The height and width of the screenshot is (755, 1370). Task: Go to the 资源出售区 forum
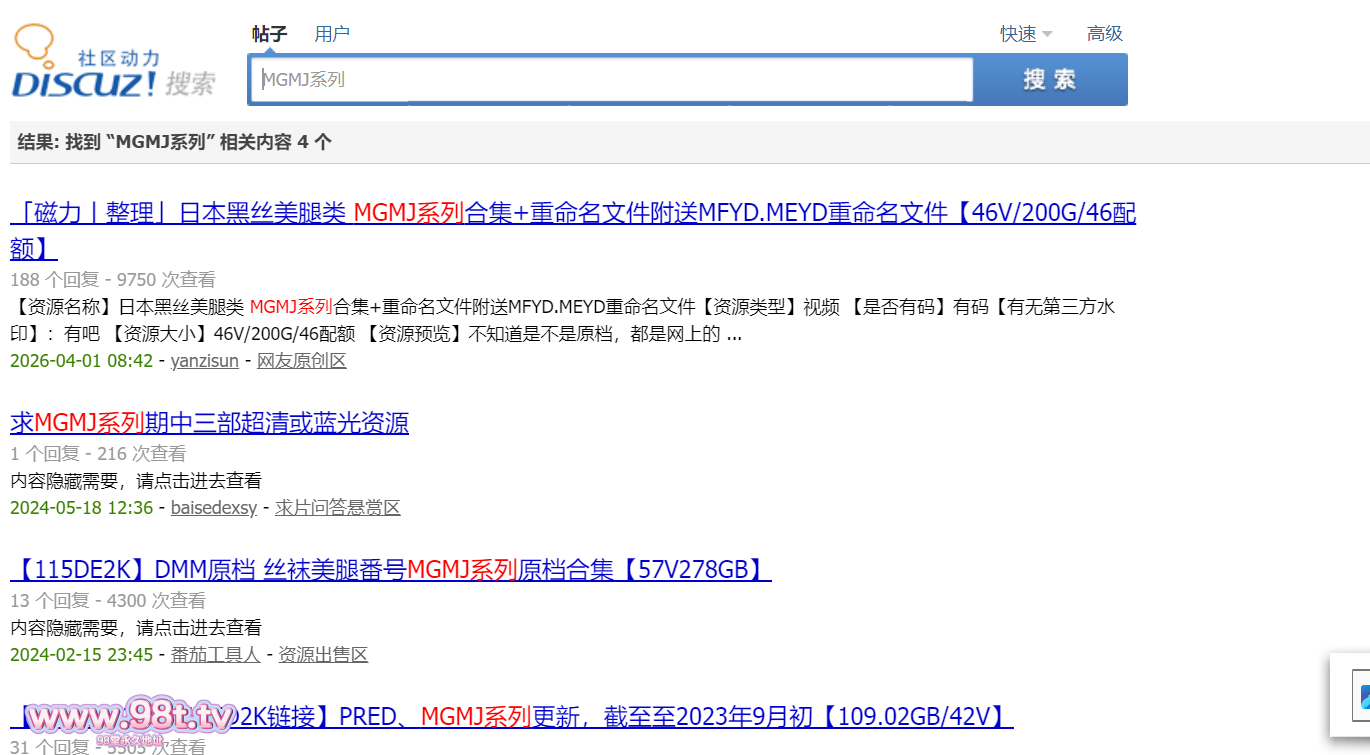323,655
